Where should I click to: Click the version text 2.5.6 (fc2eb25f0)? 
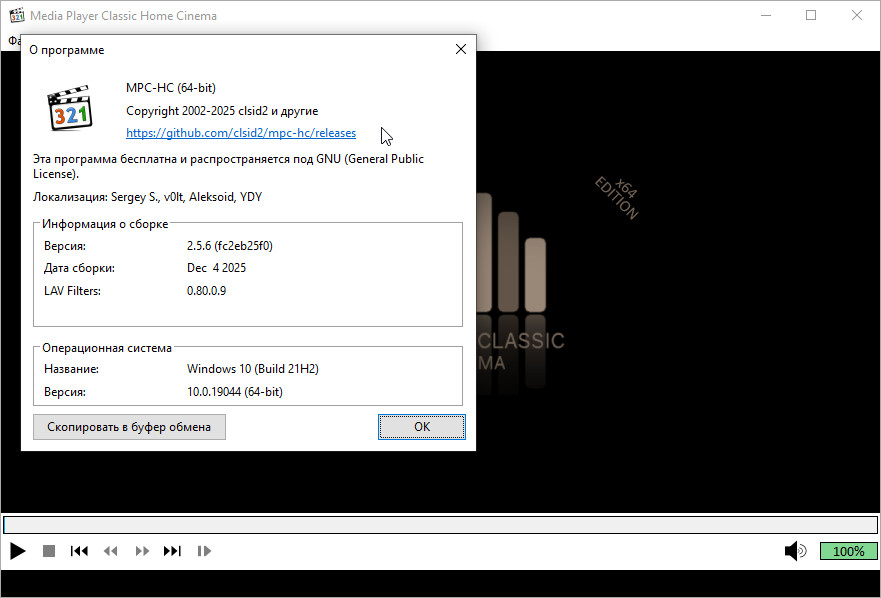[x=229, y=246]
